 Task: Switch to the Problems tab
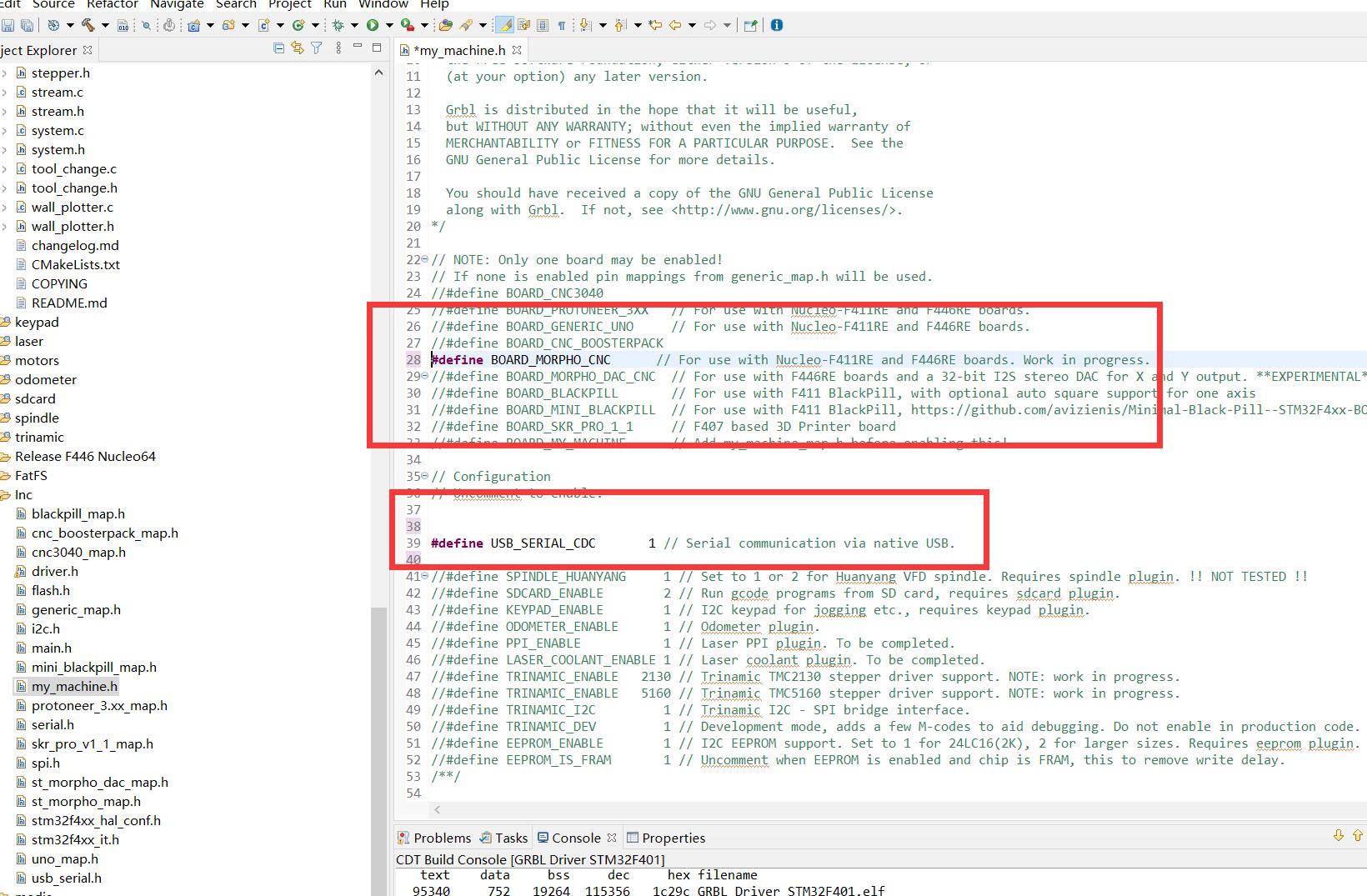(x=434, y=838)
